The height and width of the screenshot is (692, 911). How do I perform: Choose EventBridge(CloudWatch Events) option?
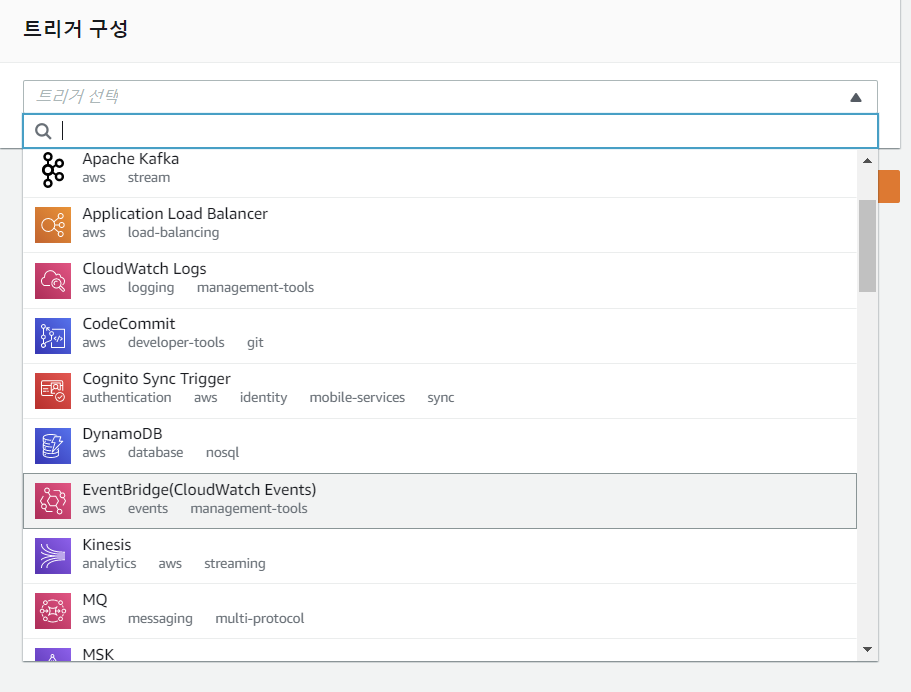pyautogui.click(x=440, y=501)
